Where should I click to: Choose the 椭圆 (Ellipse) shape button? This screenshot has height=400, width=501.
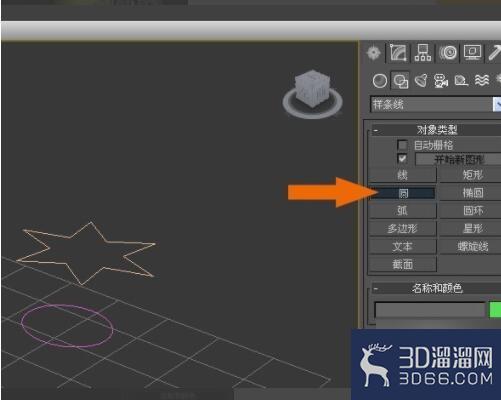[x=472, y=193]
